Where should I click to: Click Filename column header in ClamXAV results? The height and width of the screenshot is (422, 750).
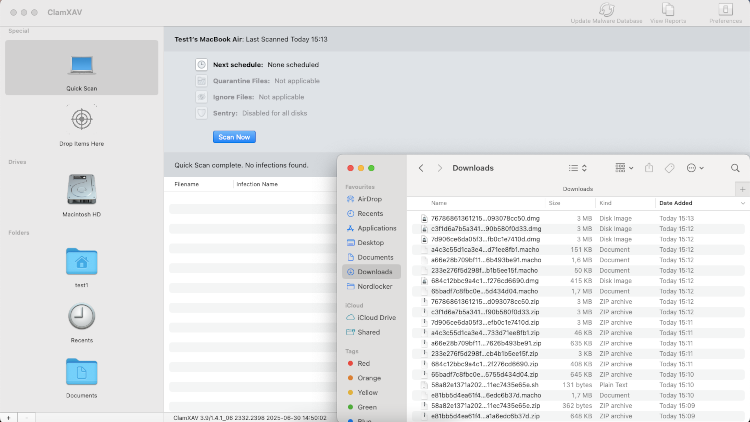pyautogui.click(x=187, y=184)
